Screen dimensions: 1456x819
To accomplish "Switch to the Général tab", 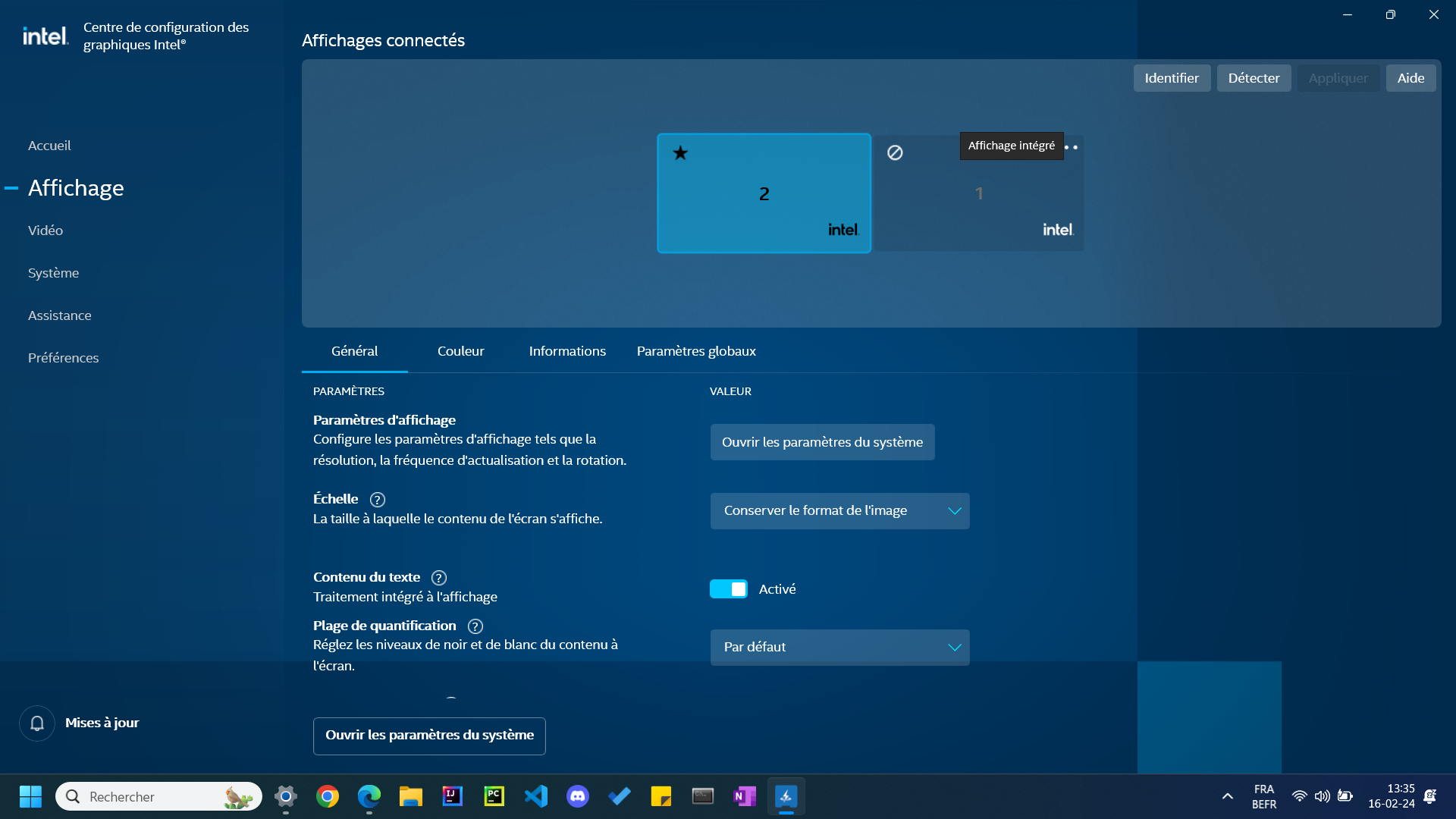I will click(354, 352).
